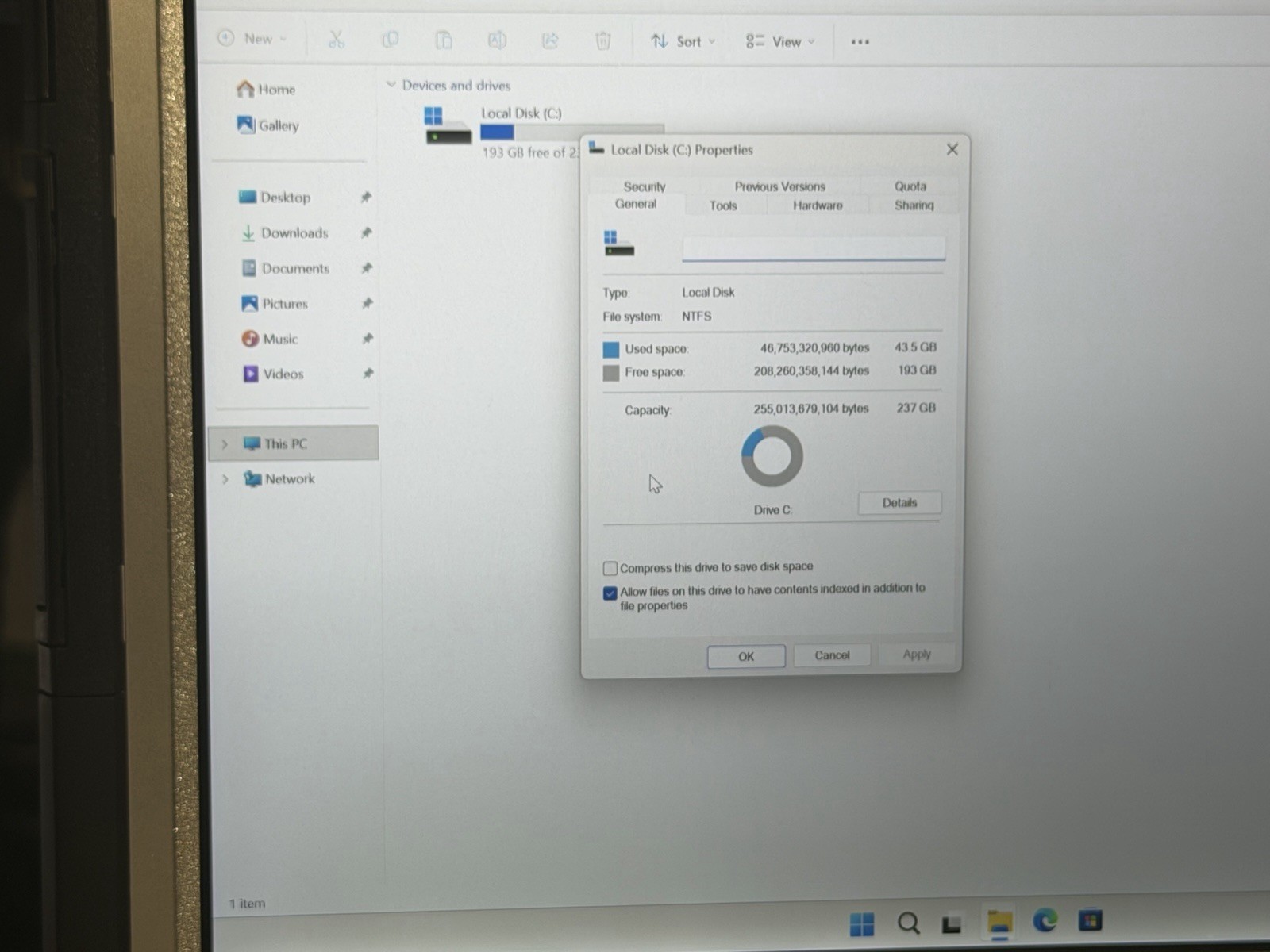1270x952 pixels.
Task: Click the Copy icon in toolbar
Action: click(390, 40)
